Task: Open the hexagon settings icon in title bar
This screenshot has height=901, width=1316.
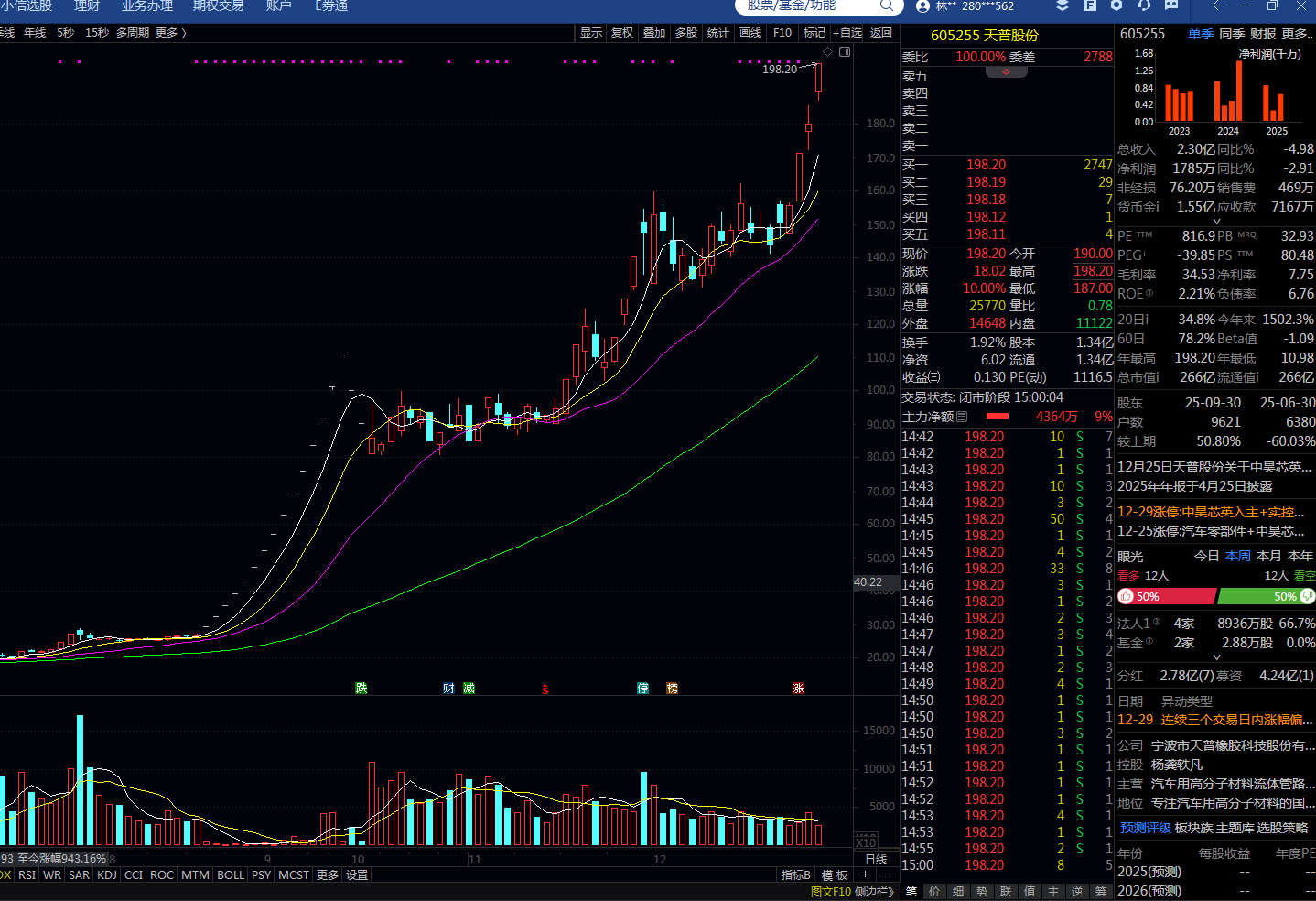Action: click(x=1116, y=5)
